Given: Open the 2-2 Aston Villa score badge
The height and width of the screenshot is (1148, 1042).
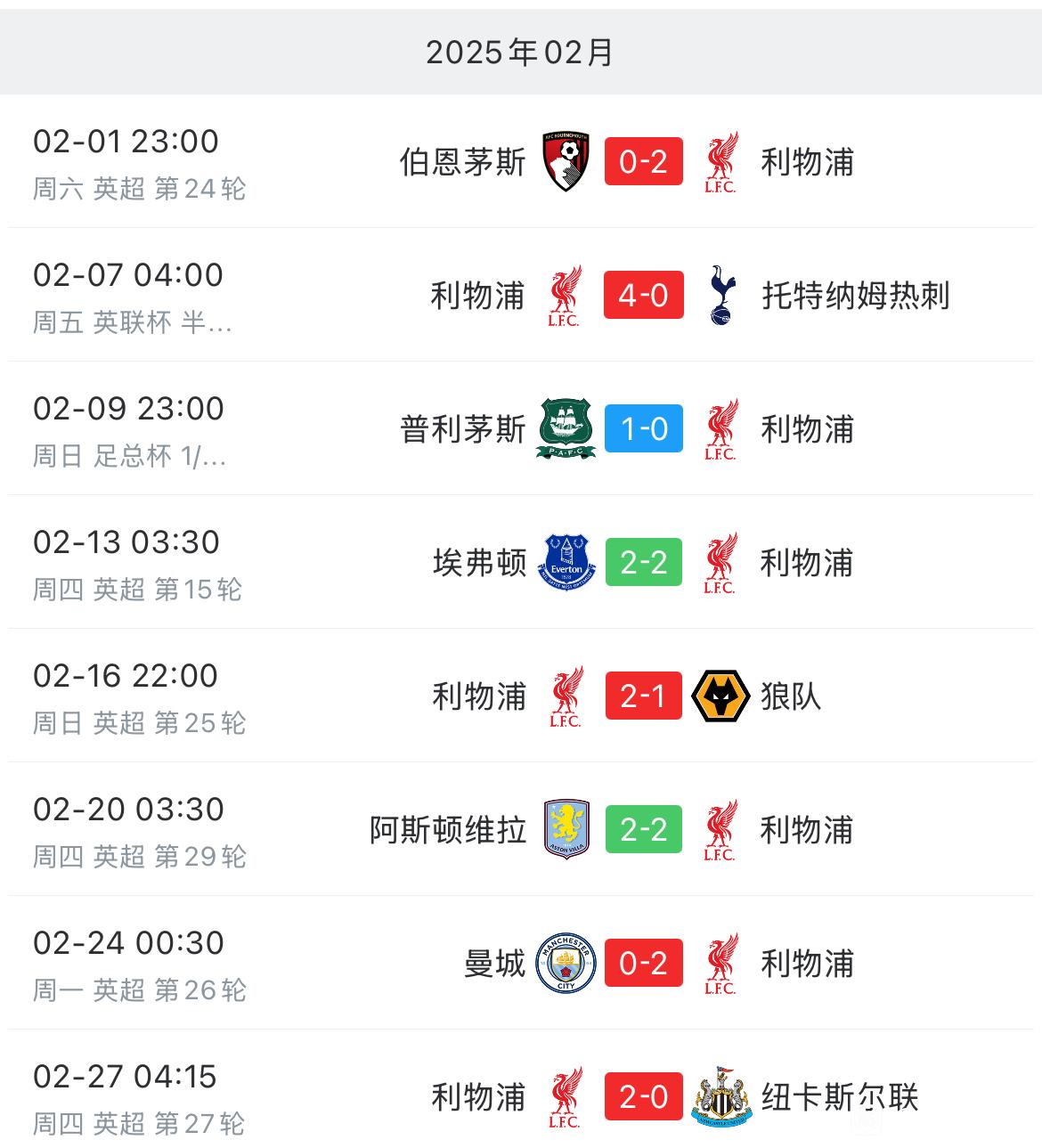Looking at the screenshot, I should (644, 829).
